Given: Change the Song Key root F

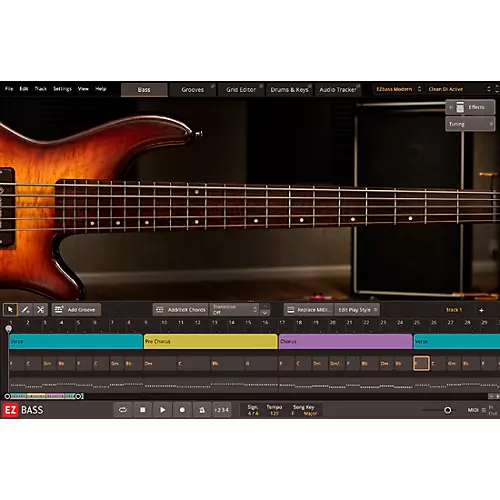Looking at the screenshot, I should pos(293,414).
